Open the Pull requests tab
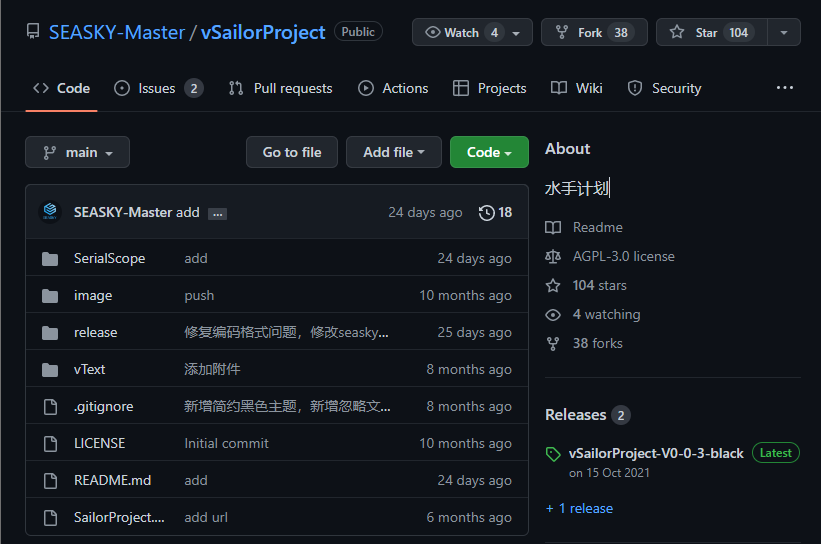Viewport: 821px width, 544px height. (x=281, y=88)
